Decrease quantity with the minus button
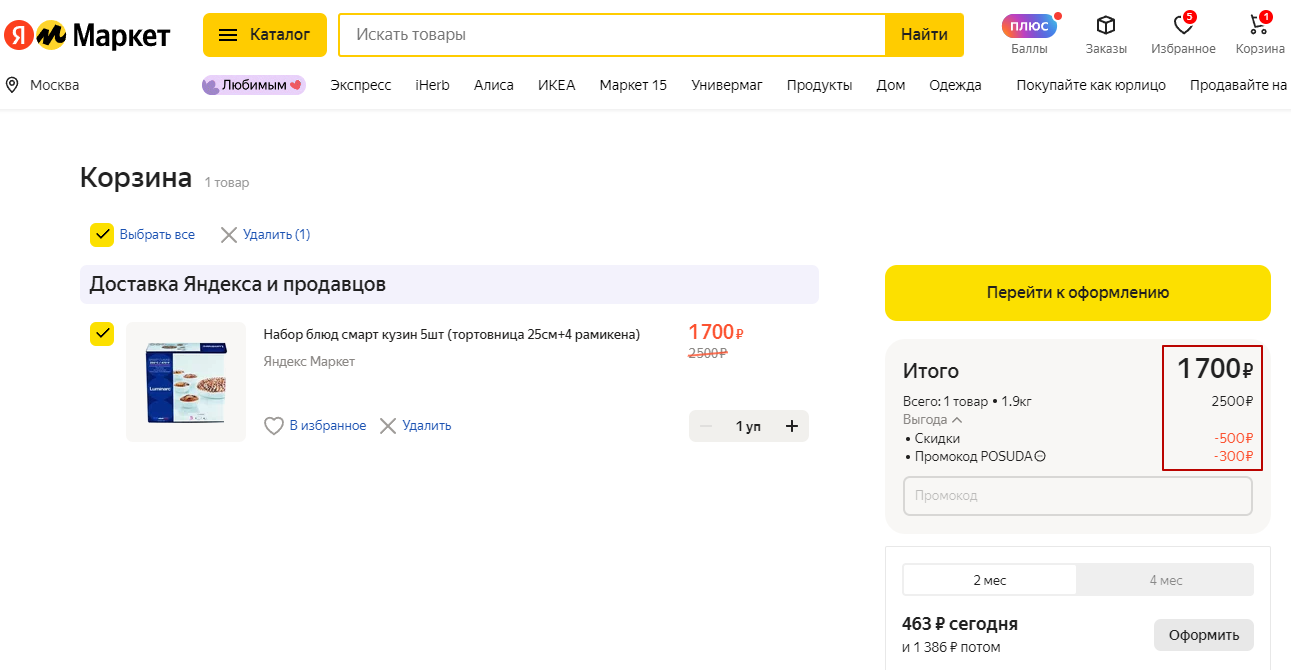The width and height of the screenshot is (1291, 670). [x=706, y=426]
